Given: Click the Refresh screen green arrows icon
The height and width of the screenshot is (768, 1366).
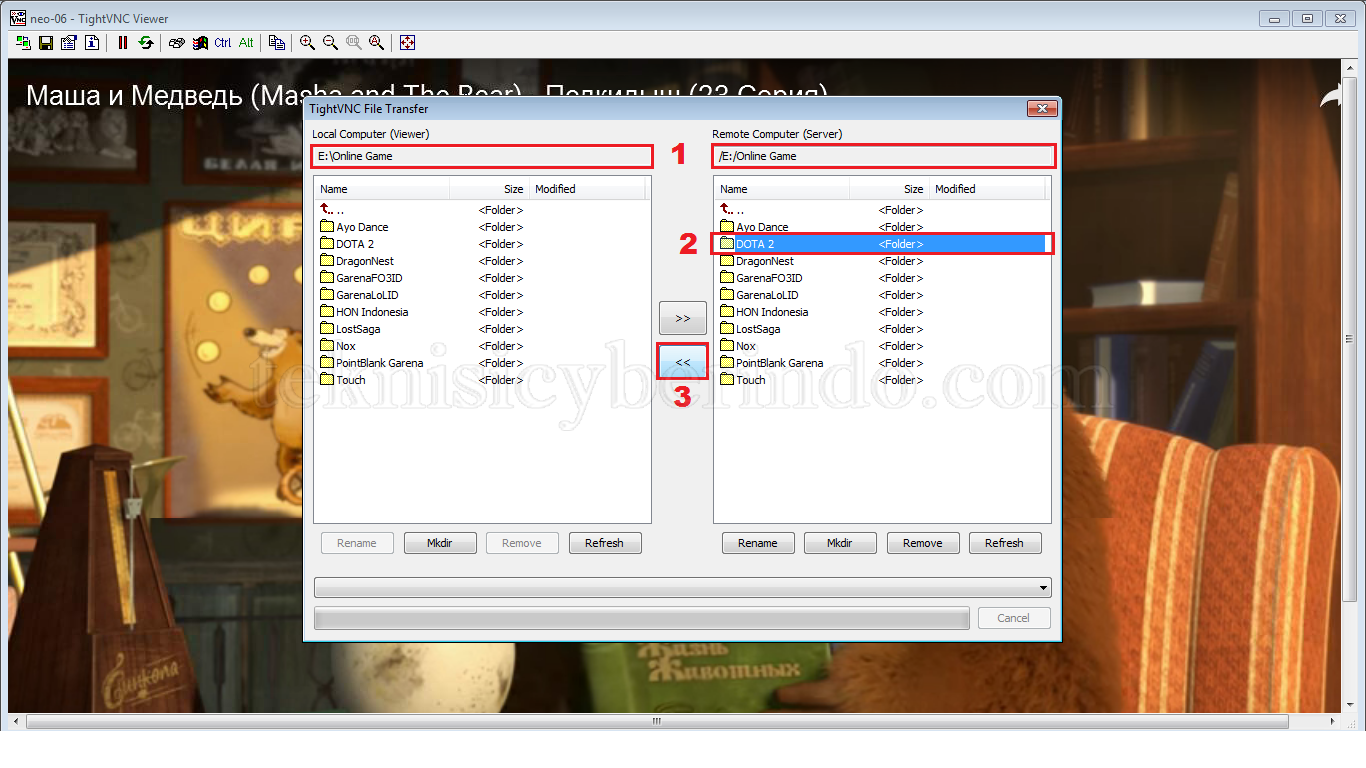Looking at the screenshot, I should [146, 43].
